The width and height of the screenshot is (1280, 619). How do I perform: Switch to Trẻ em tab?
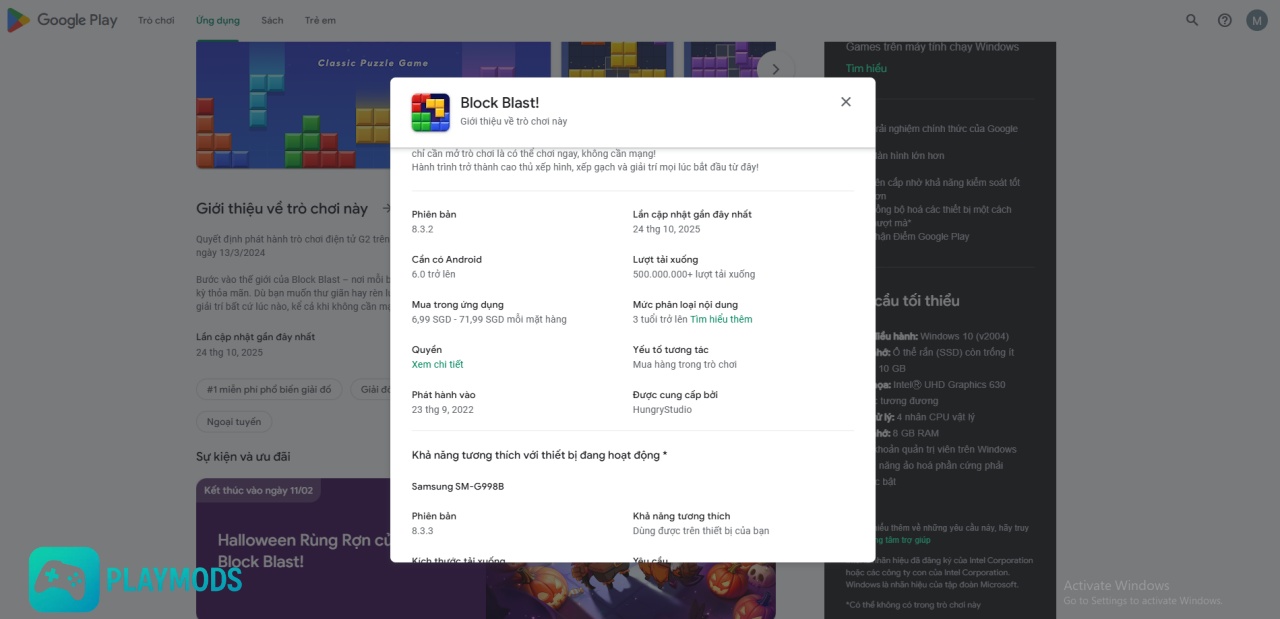click(x=321, y=20)
